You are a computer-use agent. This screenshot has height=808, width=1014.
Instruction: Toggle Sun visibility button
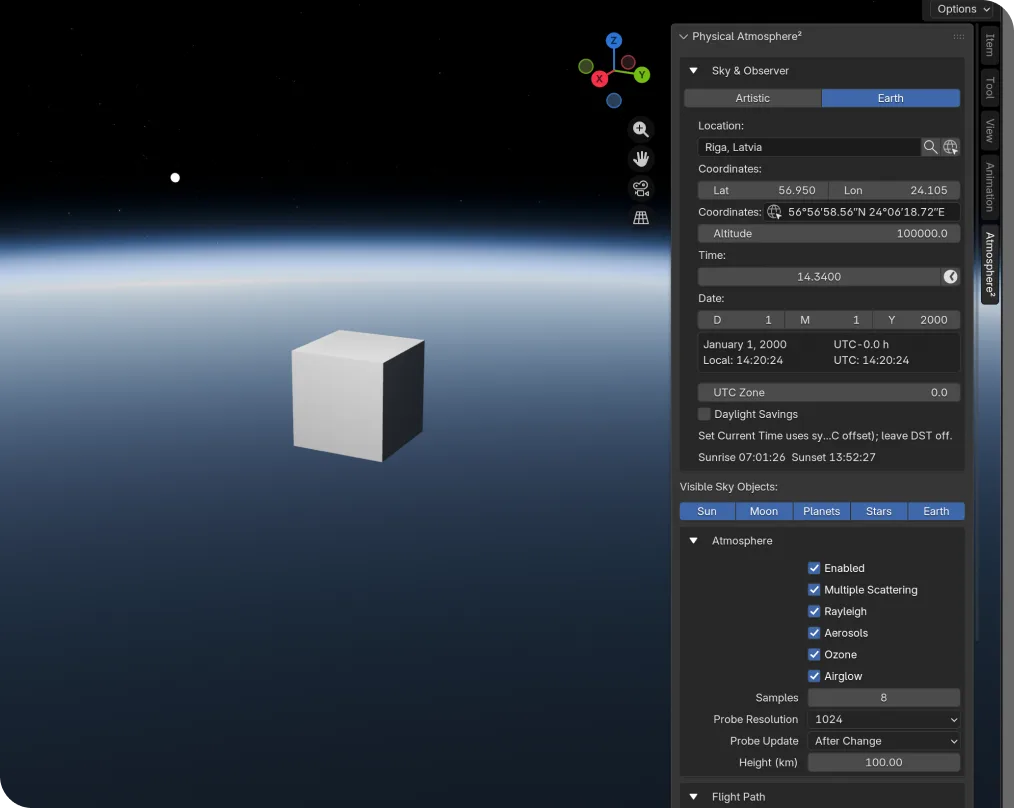pos(707,511)
